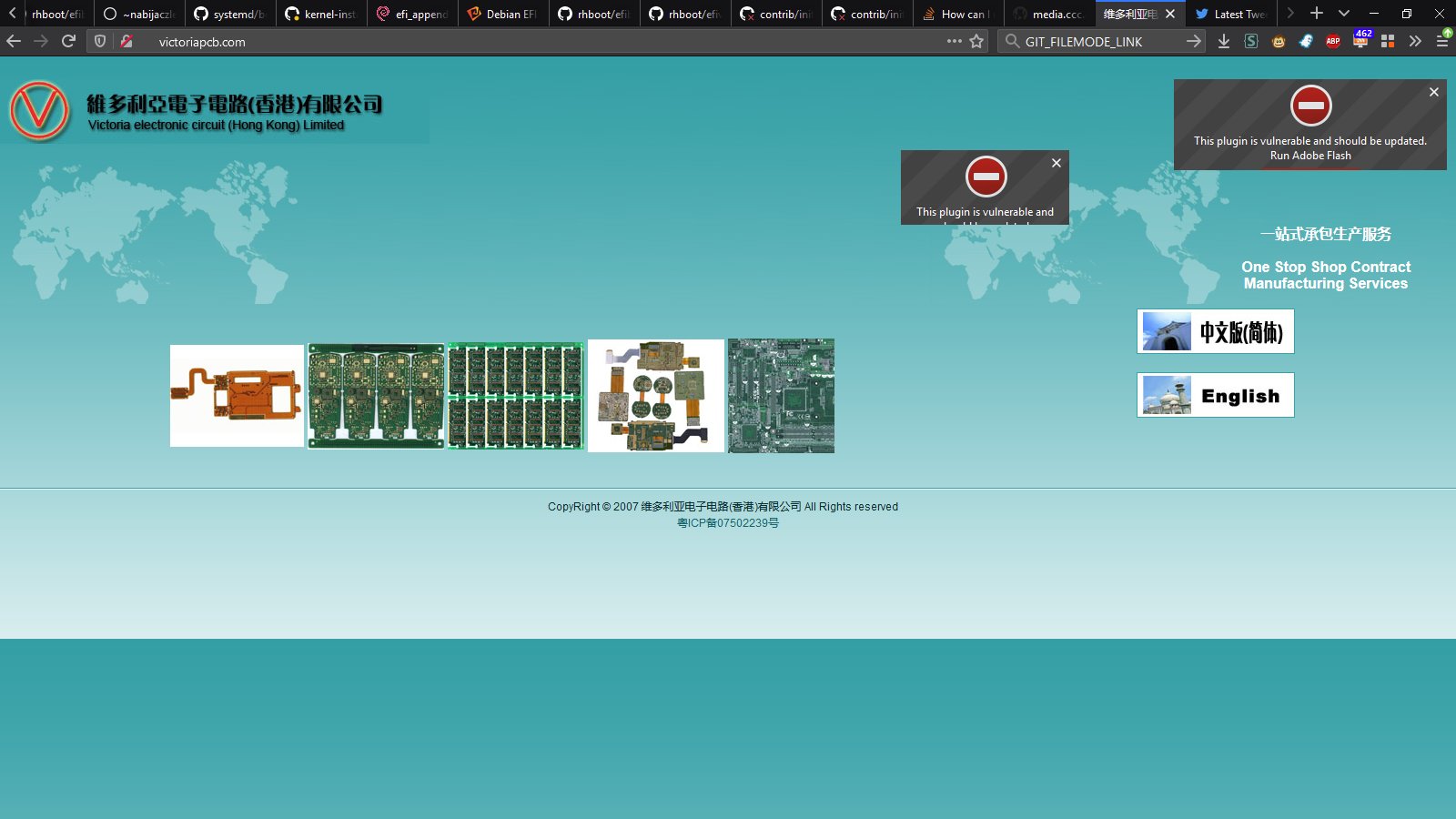Switch to the Debian EFI tab

pyautogui.click(x=502, y=14)
